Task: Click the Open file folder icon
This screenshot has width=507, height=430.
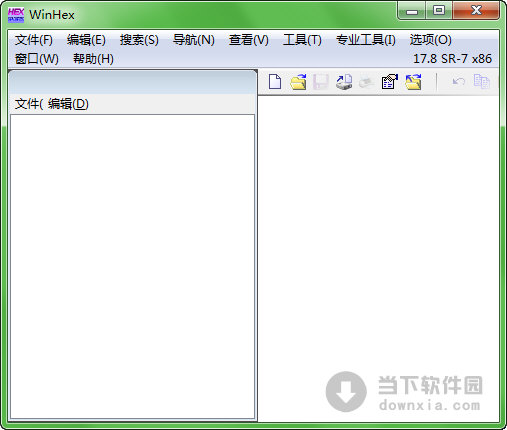Action: (x=298, y=82)
